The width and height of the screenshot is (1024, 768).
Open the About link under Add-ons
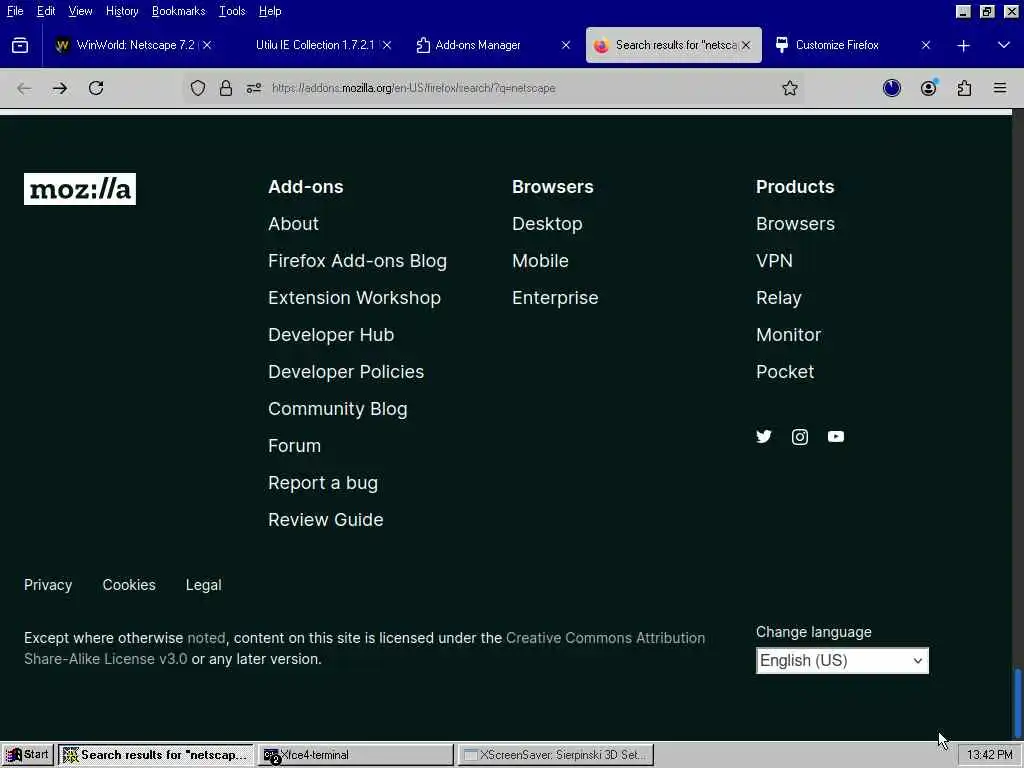[x=293, y=224]
